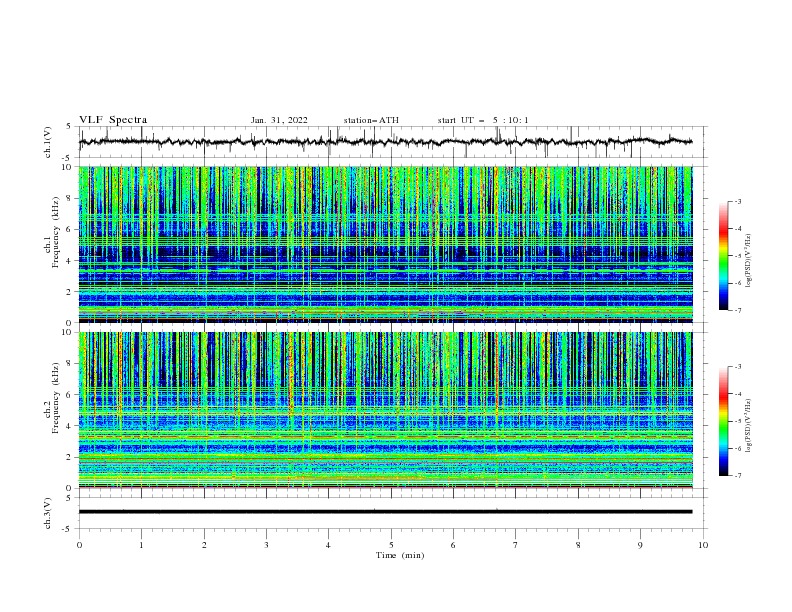Click the '-7' label on lower colorbar

(x=737, y=476)
